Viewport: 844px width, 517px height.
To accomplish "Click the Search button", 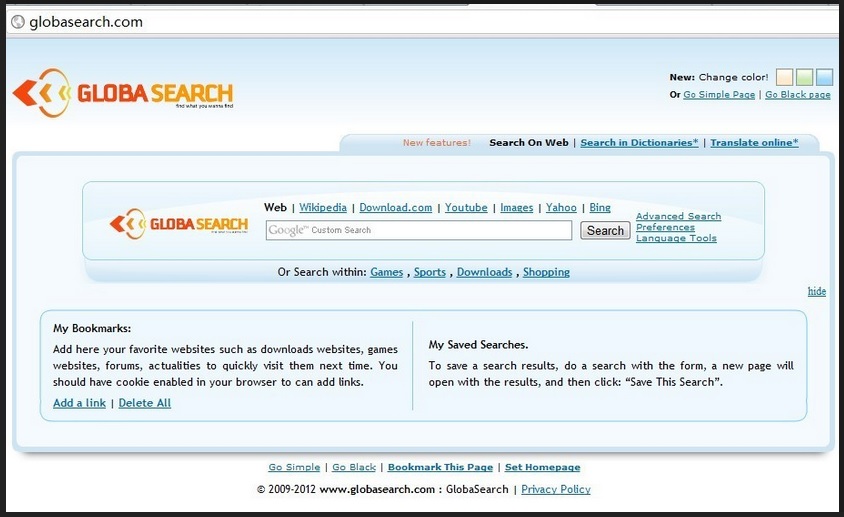I will 605,230.
